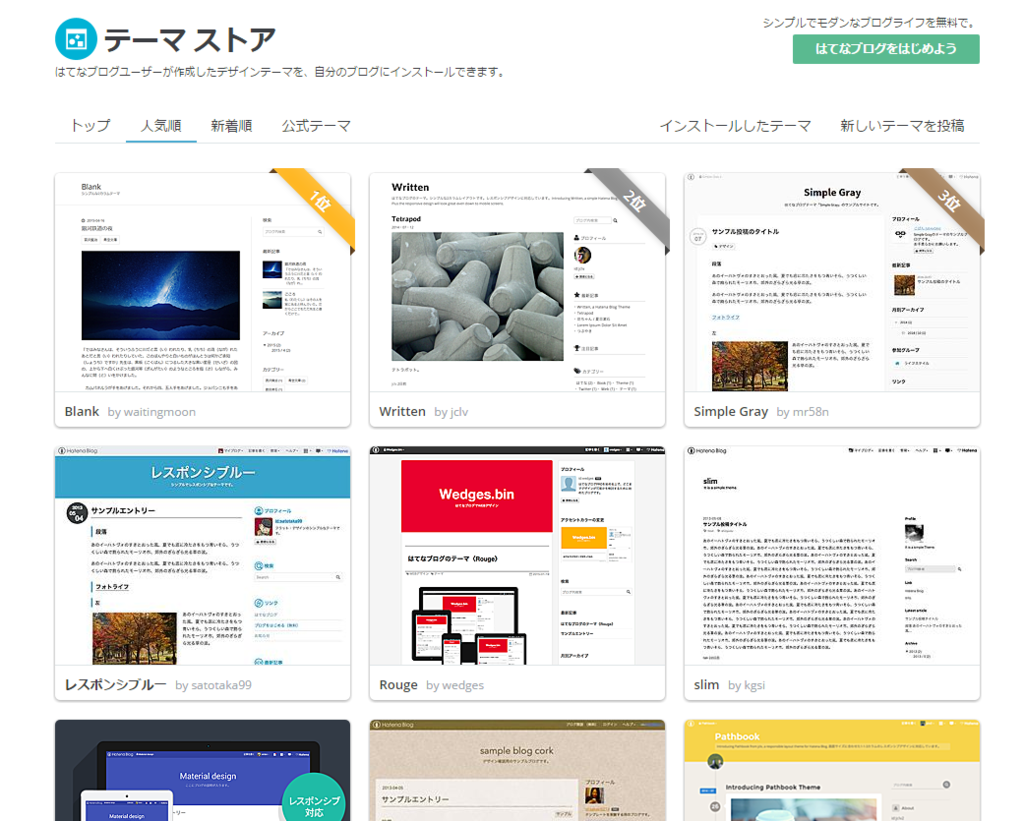Switch to the 新着順 tab
Viewport: 1024px width, 821px height.
(231, 125)
